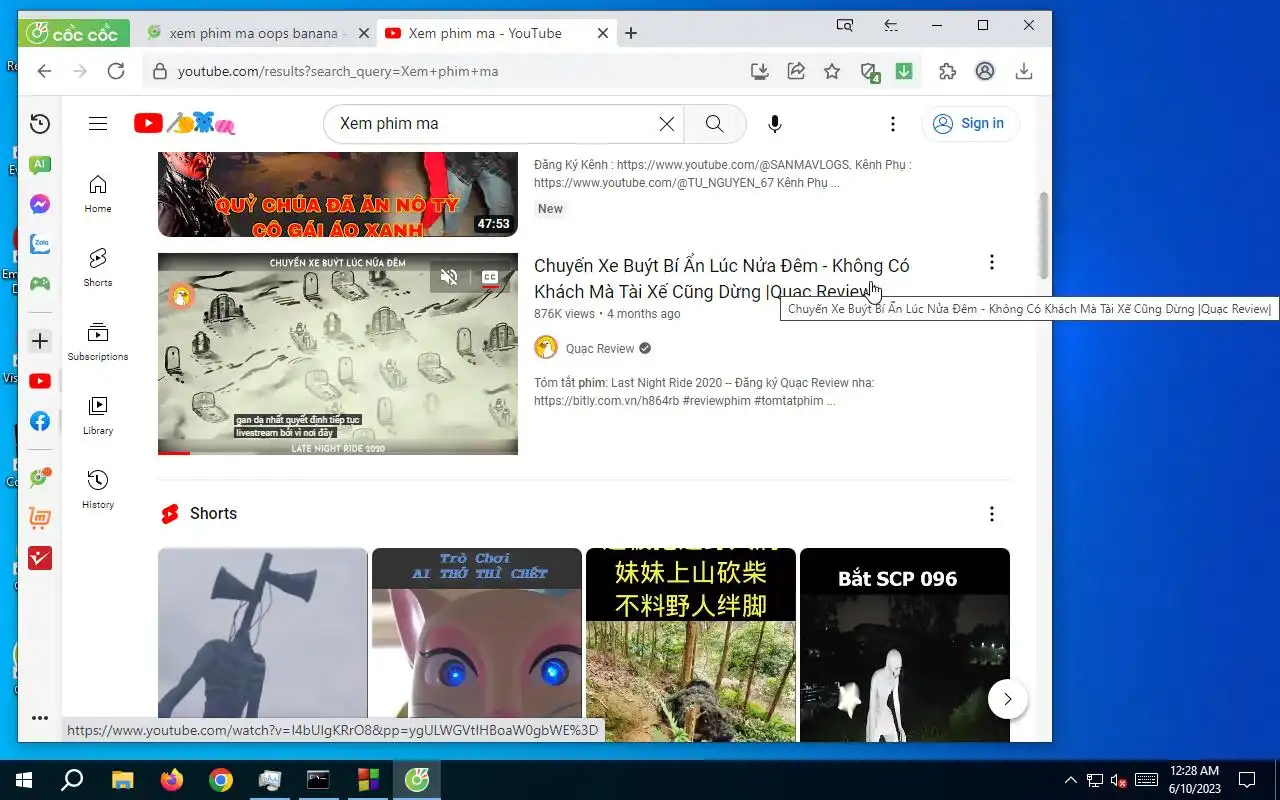Show browser downloads tray

[x=1023, y=71]
